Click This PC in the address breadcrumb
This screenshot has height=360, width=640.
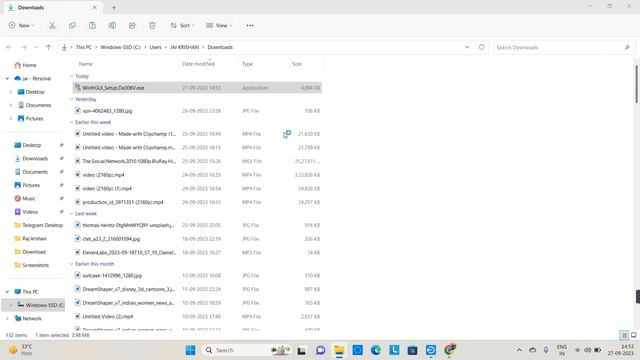click(84, 47)
